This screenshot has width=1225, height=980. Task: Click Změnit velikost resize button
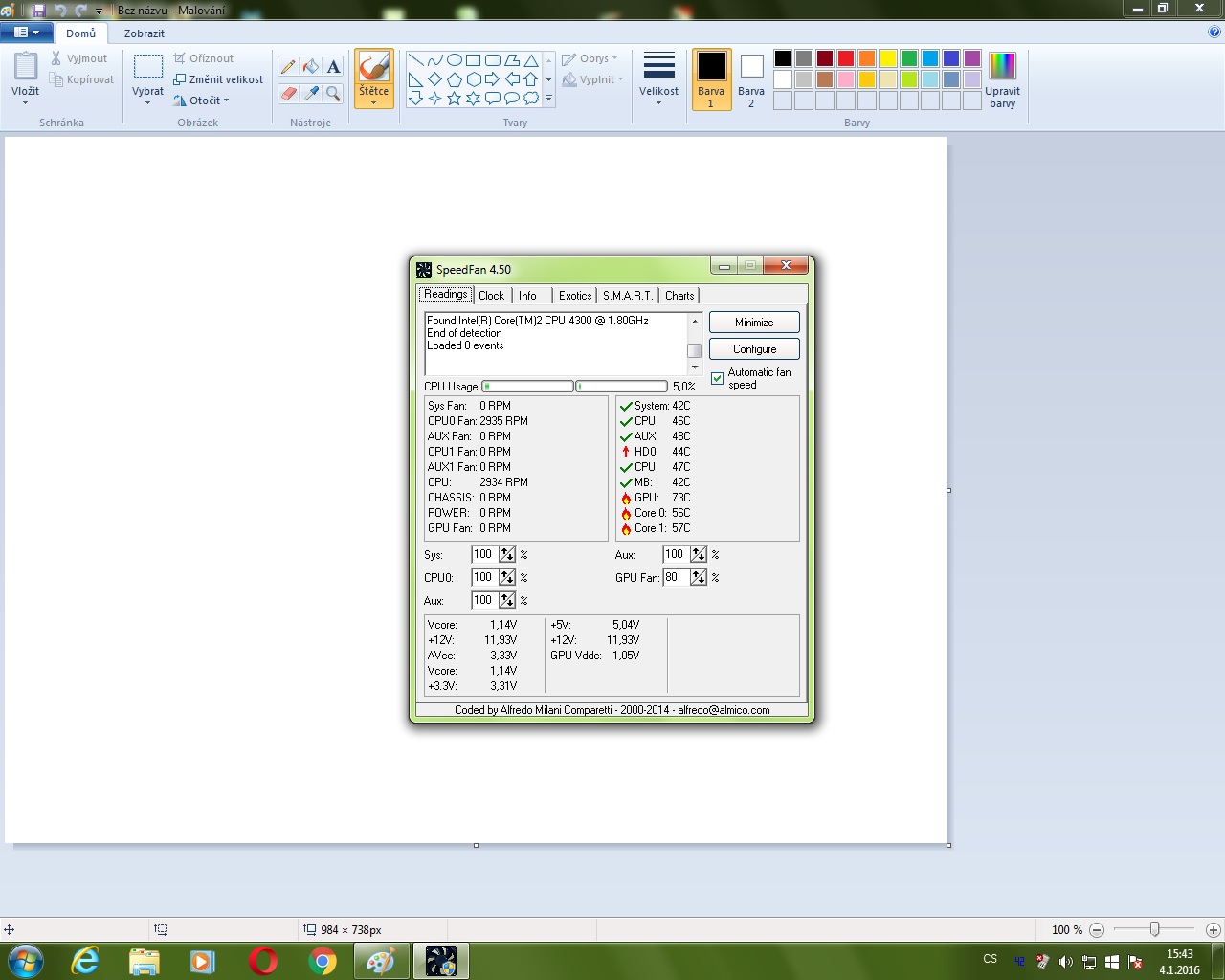tap(218, 79)
